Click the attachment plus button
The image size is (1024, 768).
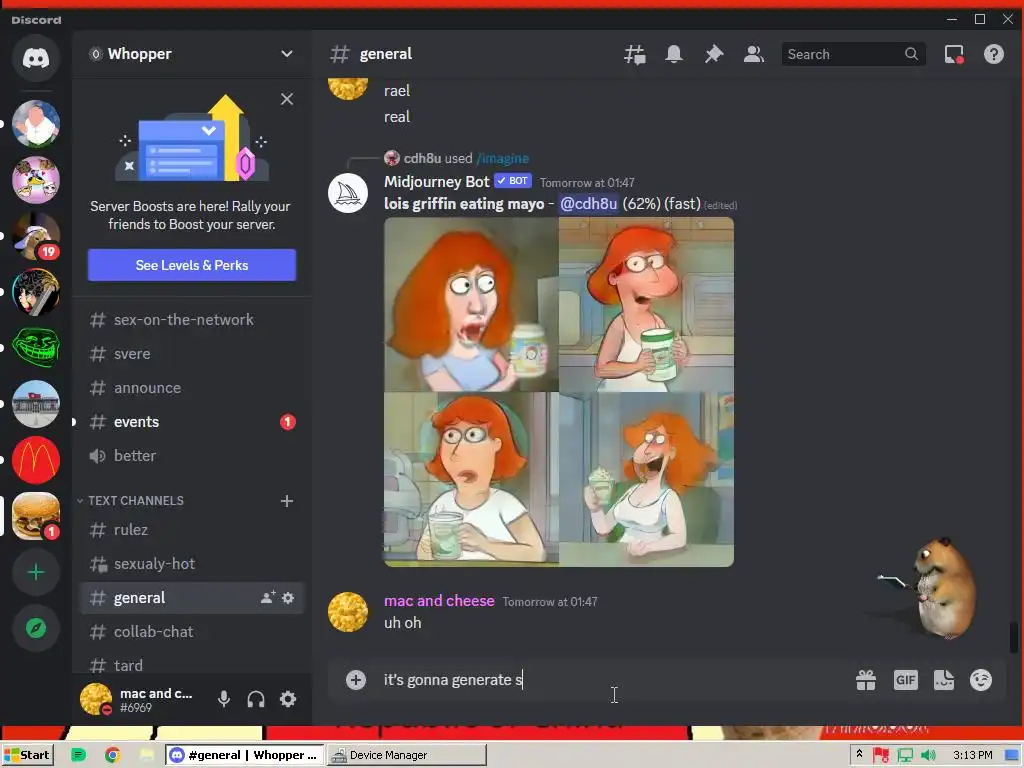click(356, 680)
